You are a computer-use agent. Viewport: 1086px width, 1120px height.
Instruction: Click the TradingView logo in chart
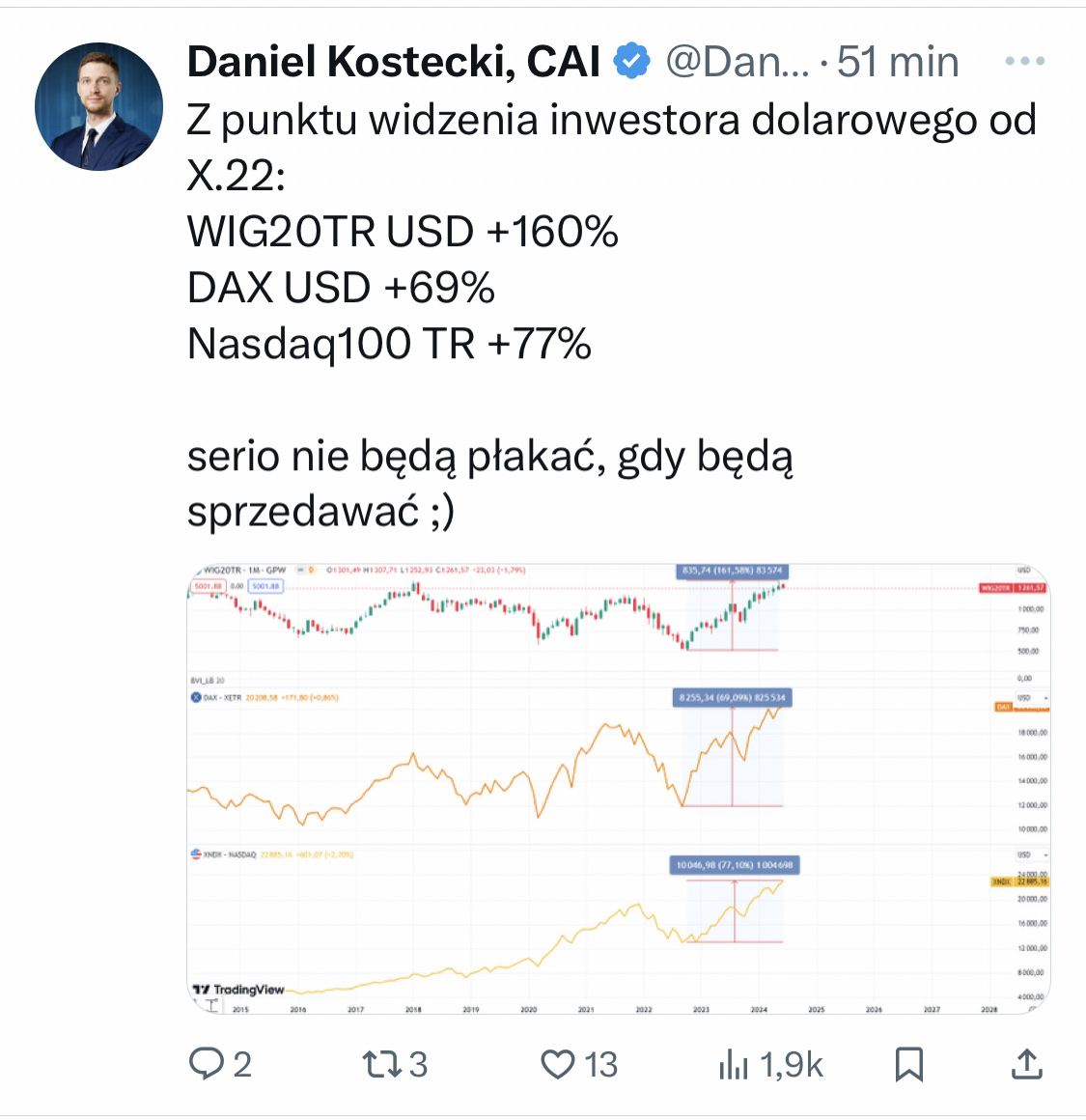(x=238, y=990)
